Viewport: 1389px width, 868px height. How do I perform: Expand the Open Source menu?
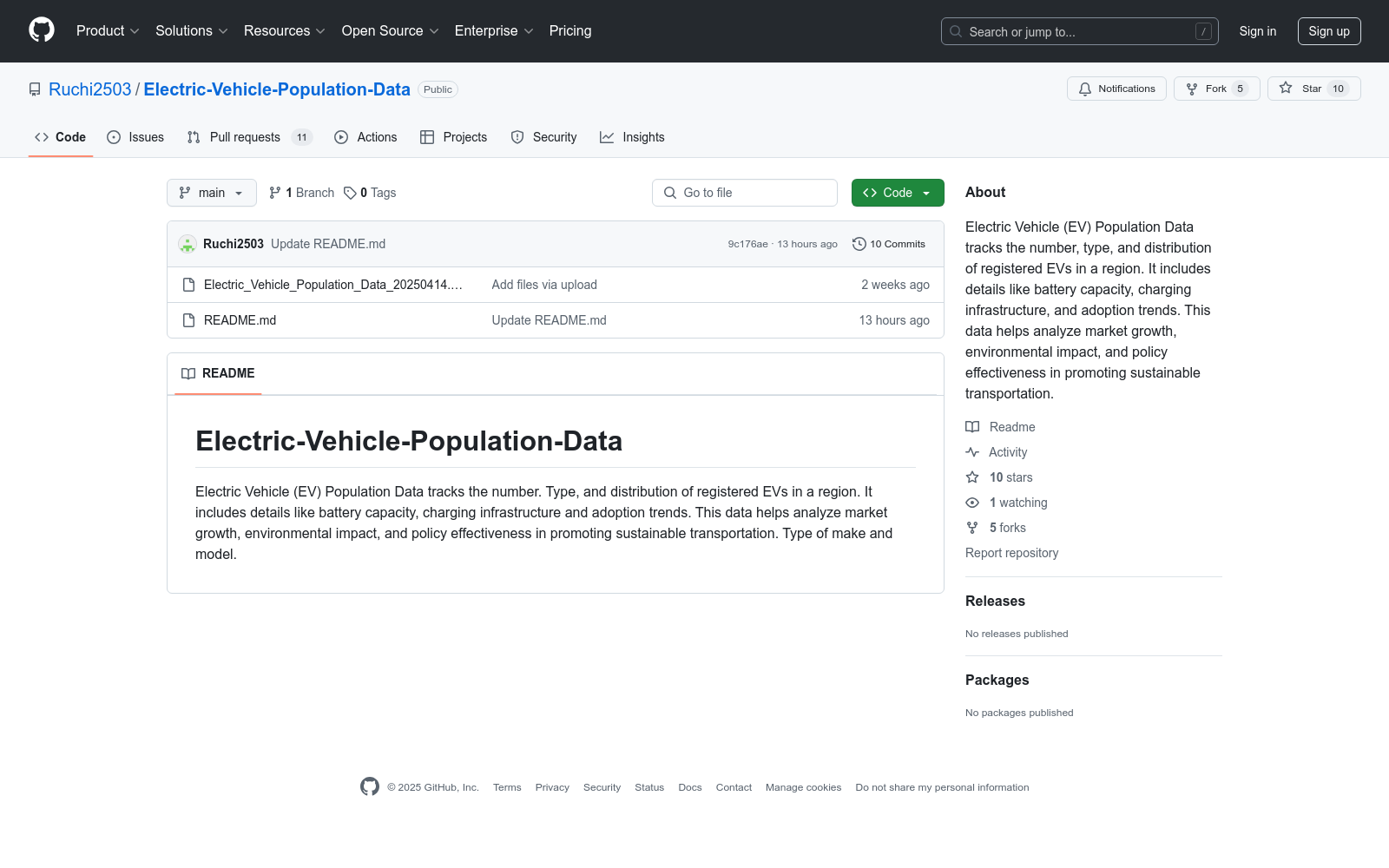(x=391, y=31)
